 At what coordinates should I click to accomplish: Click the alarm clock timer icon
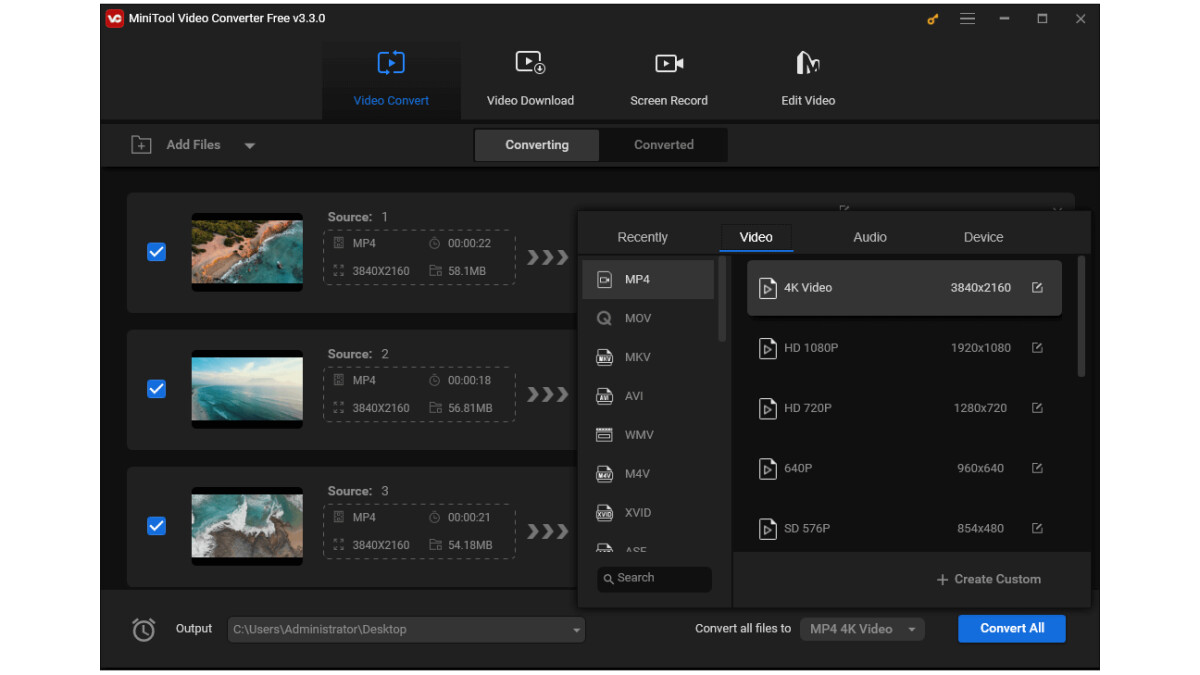(x=144, y=630)
